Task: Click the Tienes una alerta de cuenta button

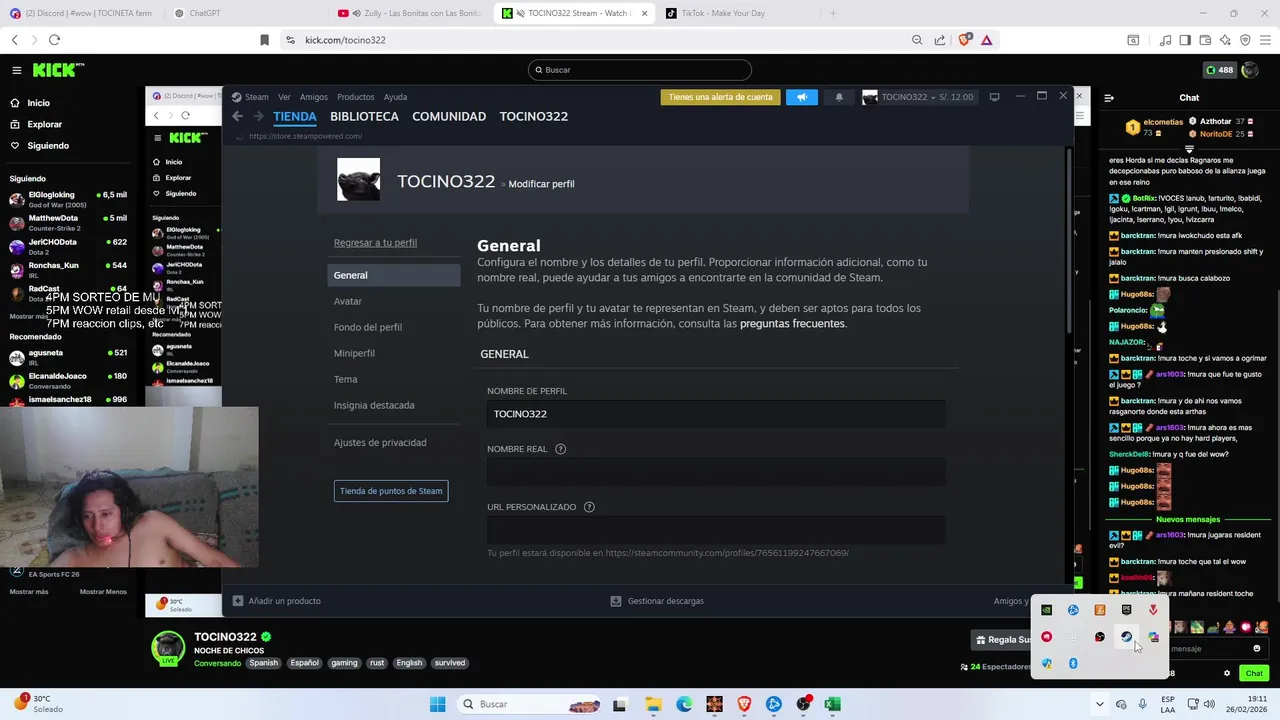Action: click(x=720, y=97)
